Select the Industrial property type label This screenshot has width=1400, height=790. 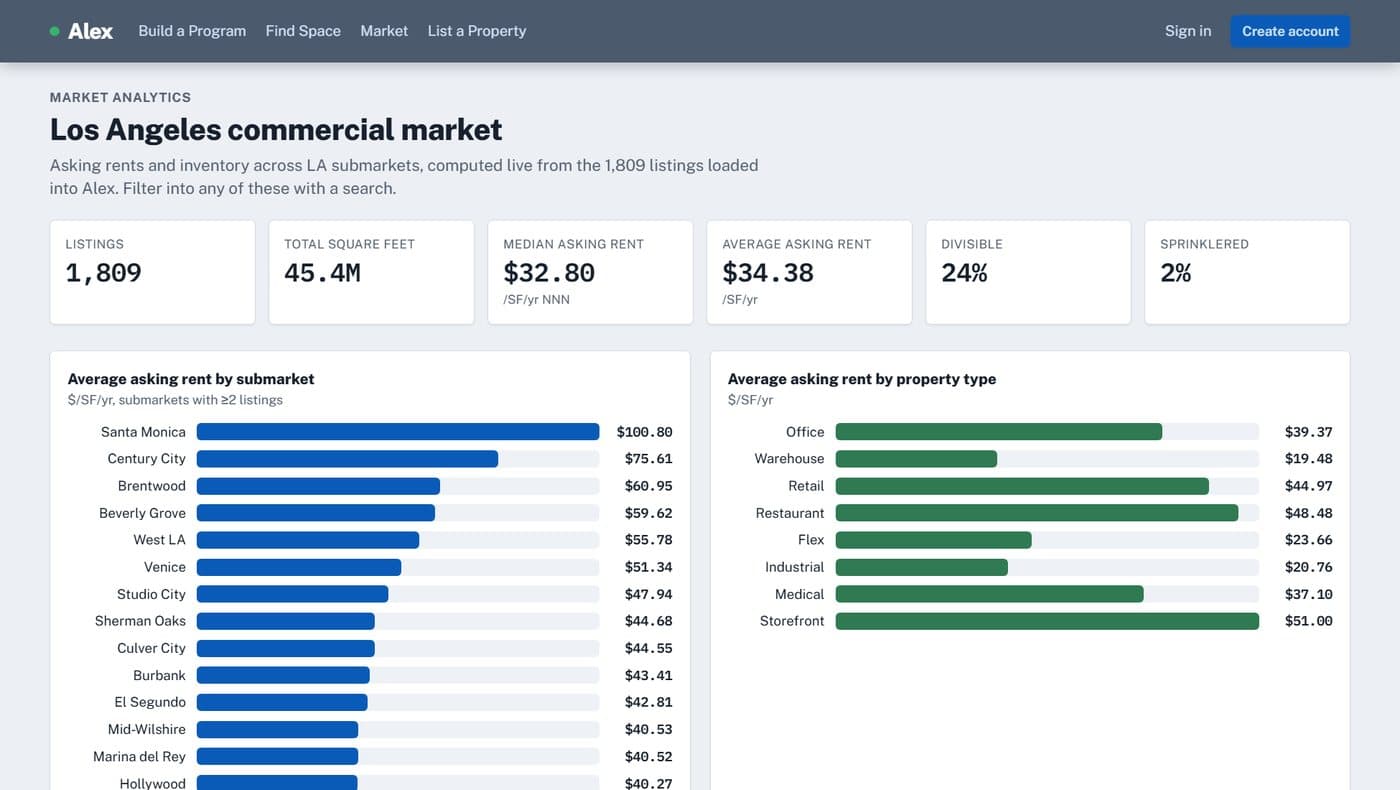pos(794,567)
